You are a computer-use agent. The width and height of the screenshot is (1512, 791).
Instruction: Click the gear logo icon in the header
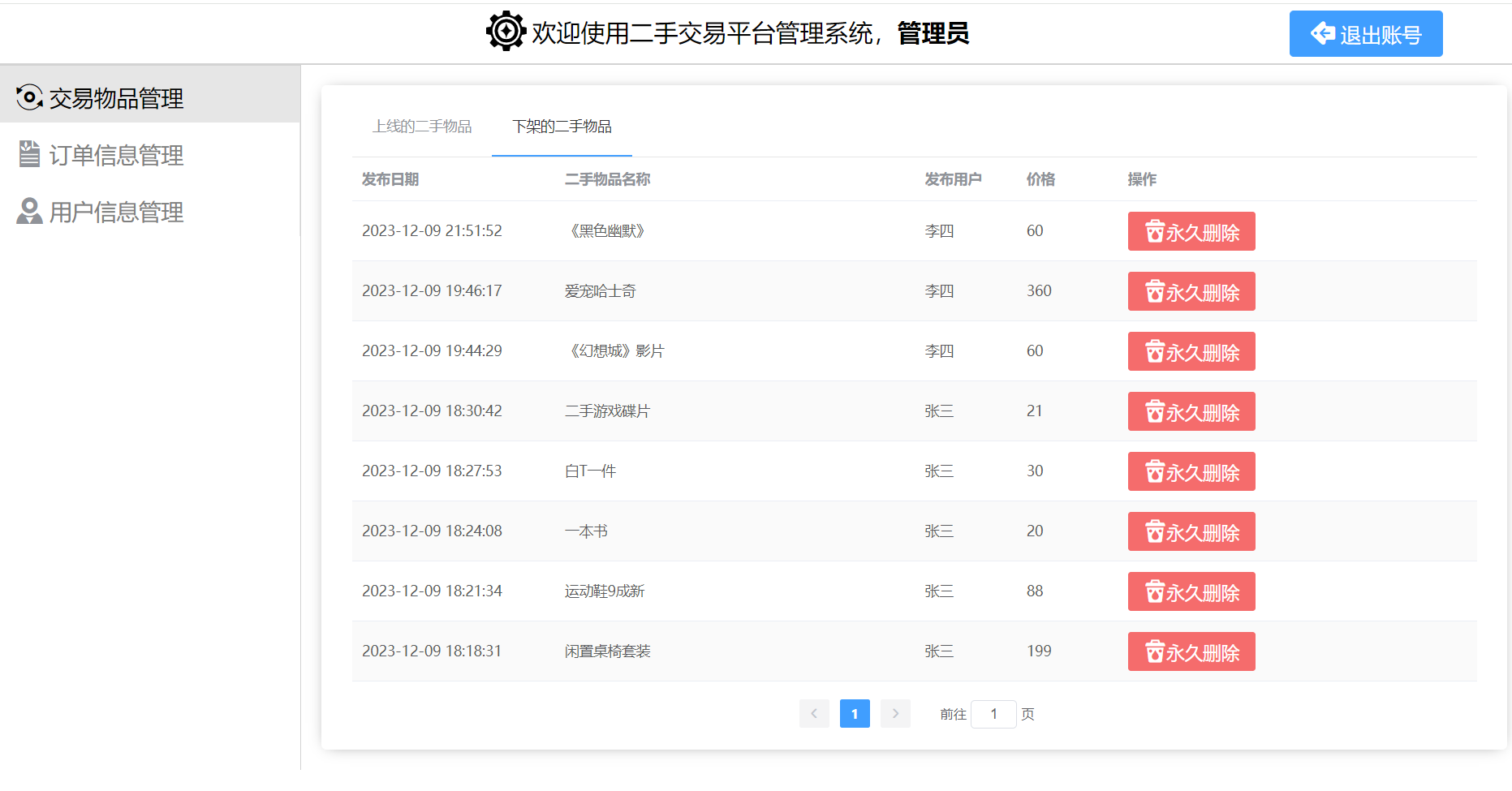click(x=506, y=32)
